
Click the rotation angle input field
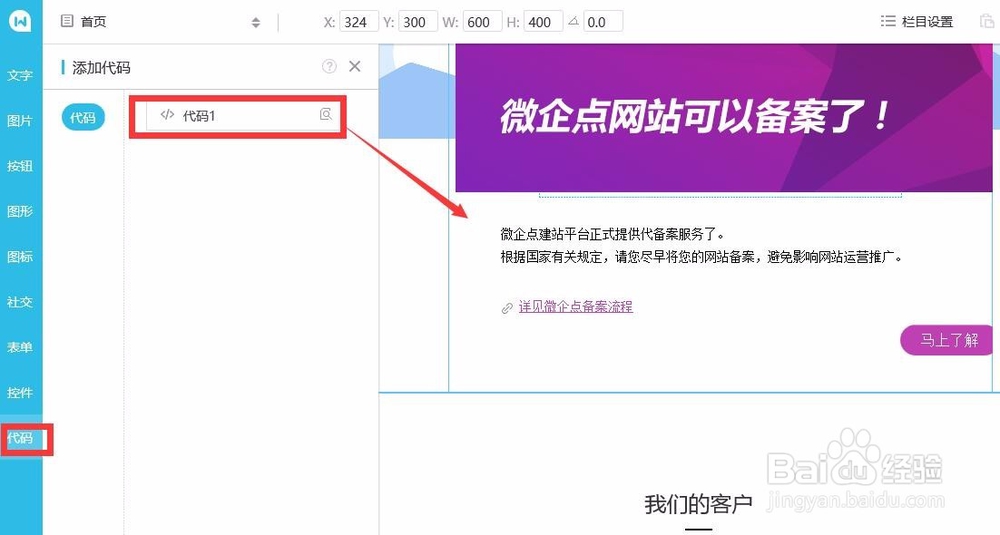[603, 22]
